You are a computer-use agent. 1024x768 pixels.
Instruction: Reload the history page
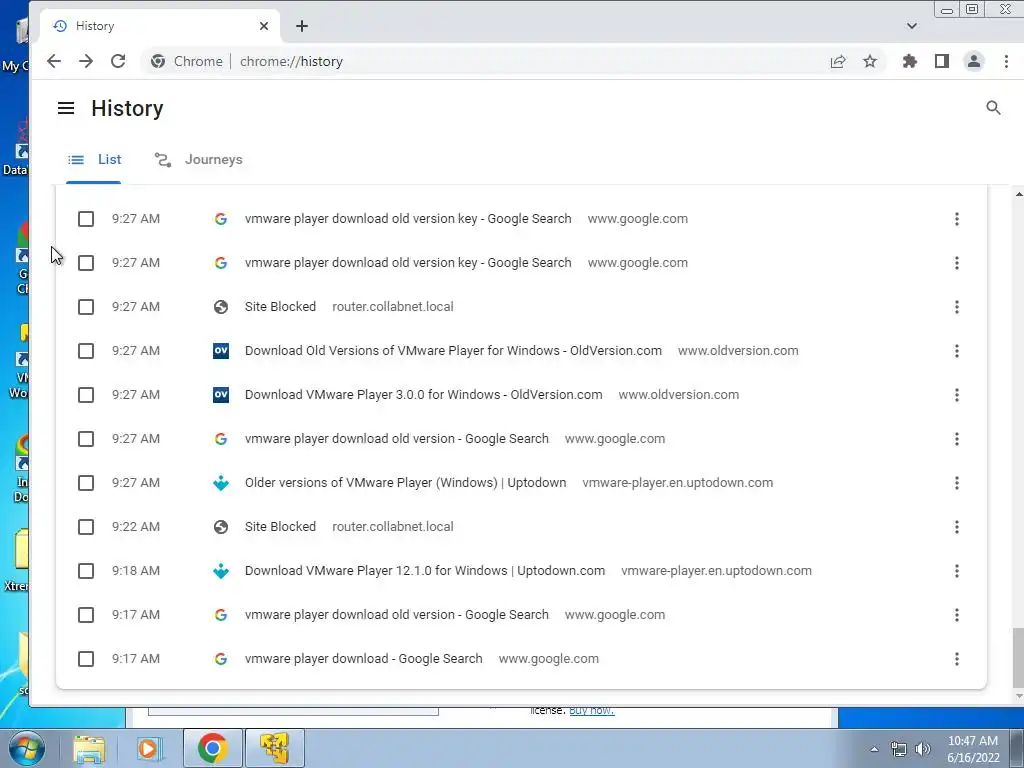tap(118, 61)
